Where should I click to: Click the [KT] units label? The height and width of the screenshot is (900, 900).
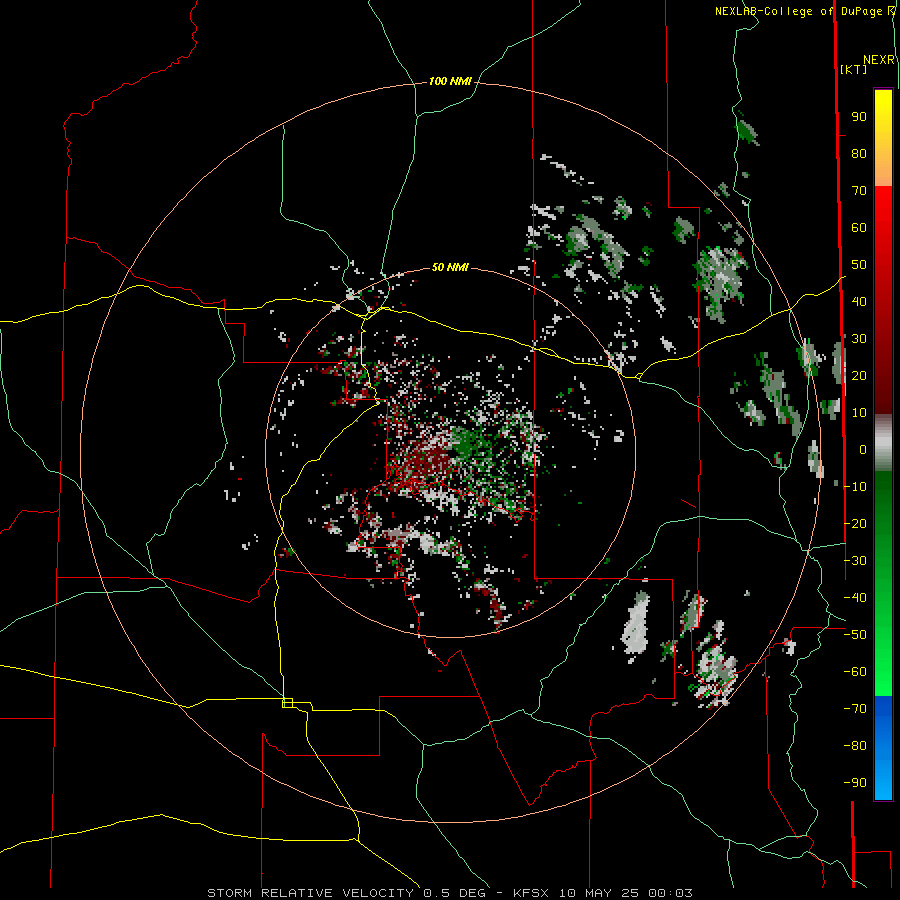coord(854,69)
